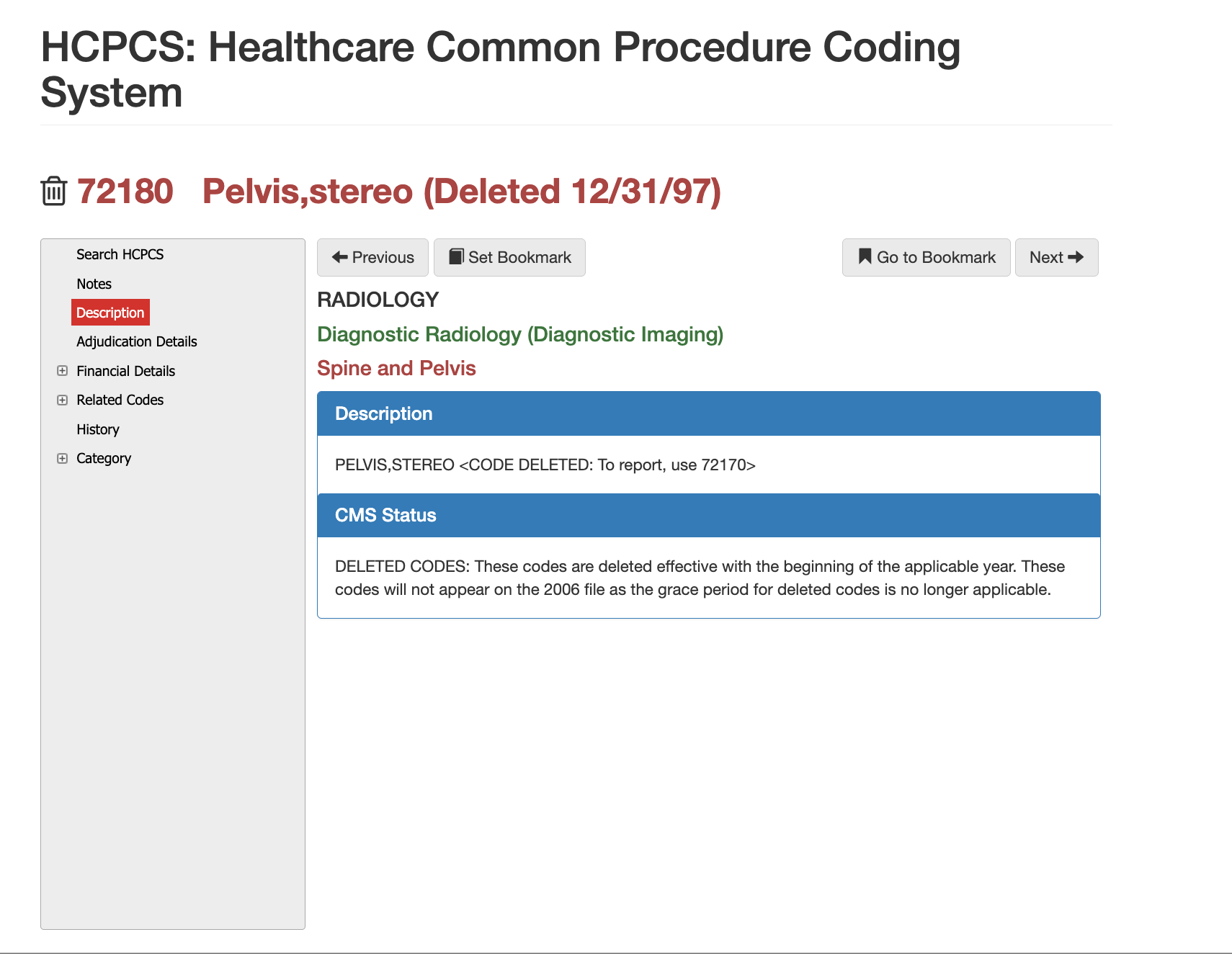The image size is (1232, 968).
Task: Click the bookmark icon on Go to Bookmark
Action: 865,256
